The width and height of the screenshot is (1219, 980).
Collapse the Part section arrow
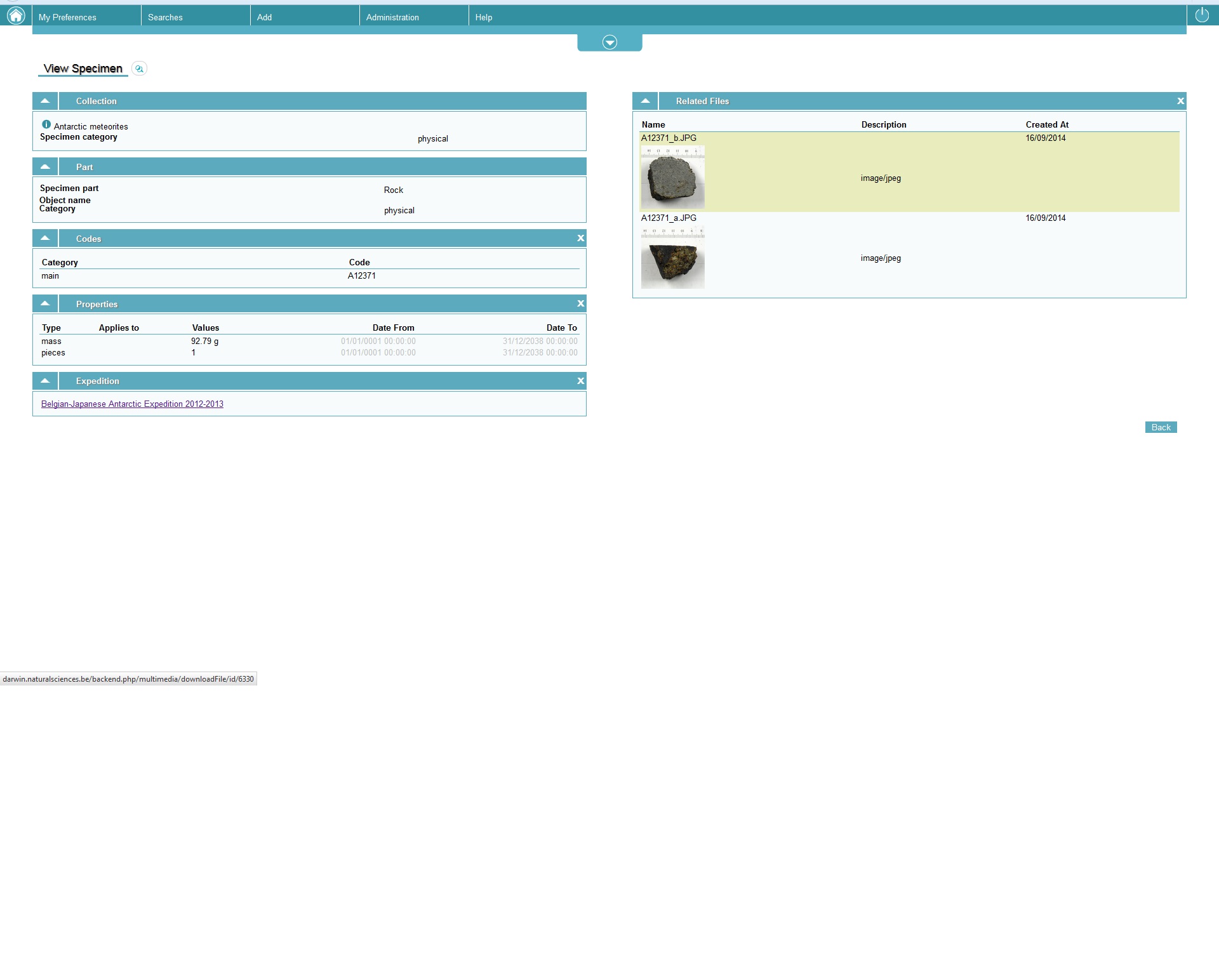pos(45,167)
